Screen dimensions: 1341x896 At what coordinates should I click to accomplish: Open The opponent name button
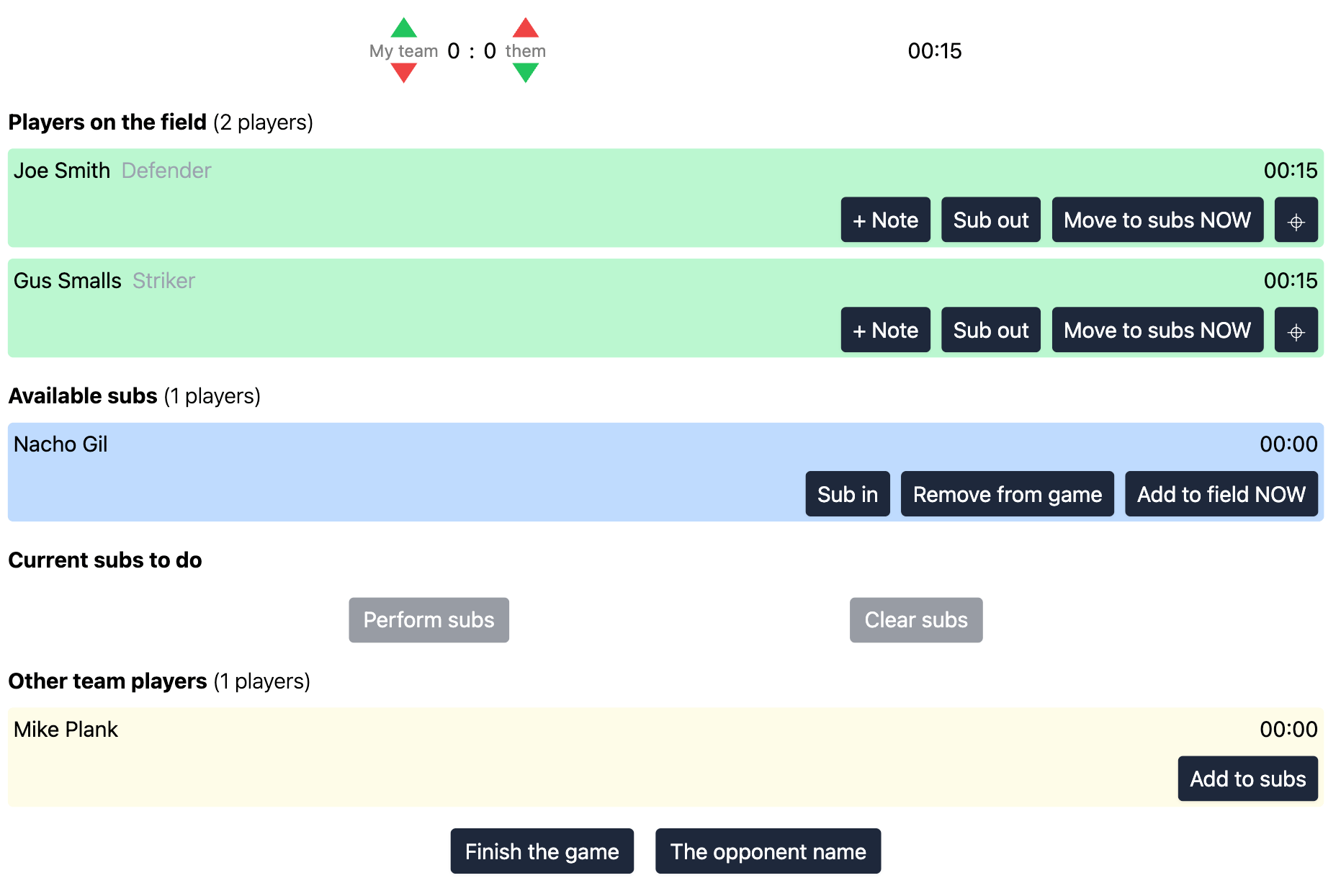(x=768, y=851)
